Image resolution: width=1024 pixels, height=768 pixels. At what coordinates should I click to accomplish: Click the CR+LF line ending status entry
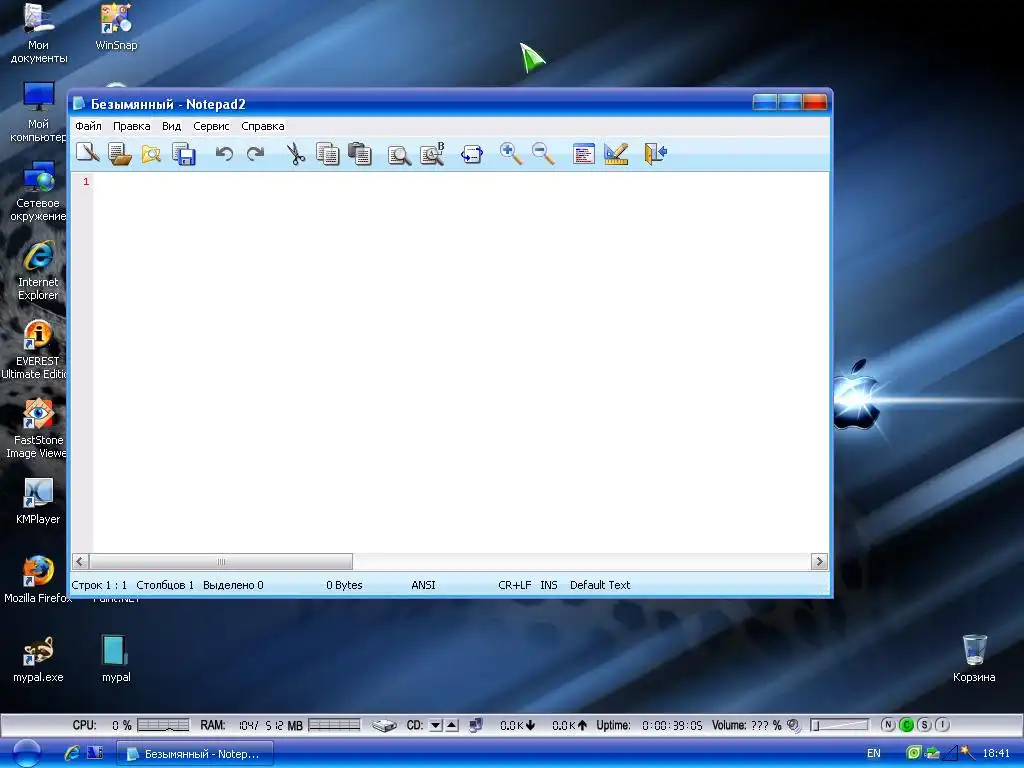point(515,585)
